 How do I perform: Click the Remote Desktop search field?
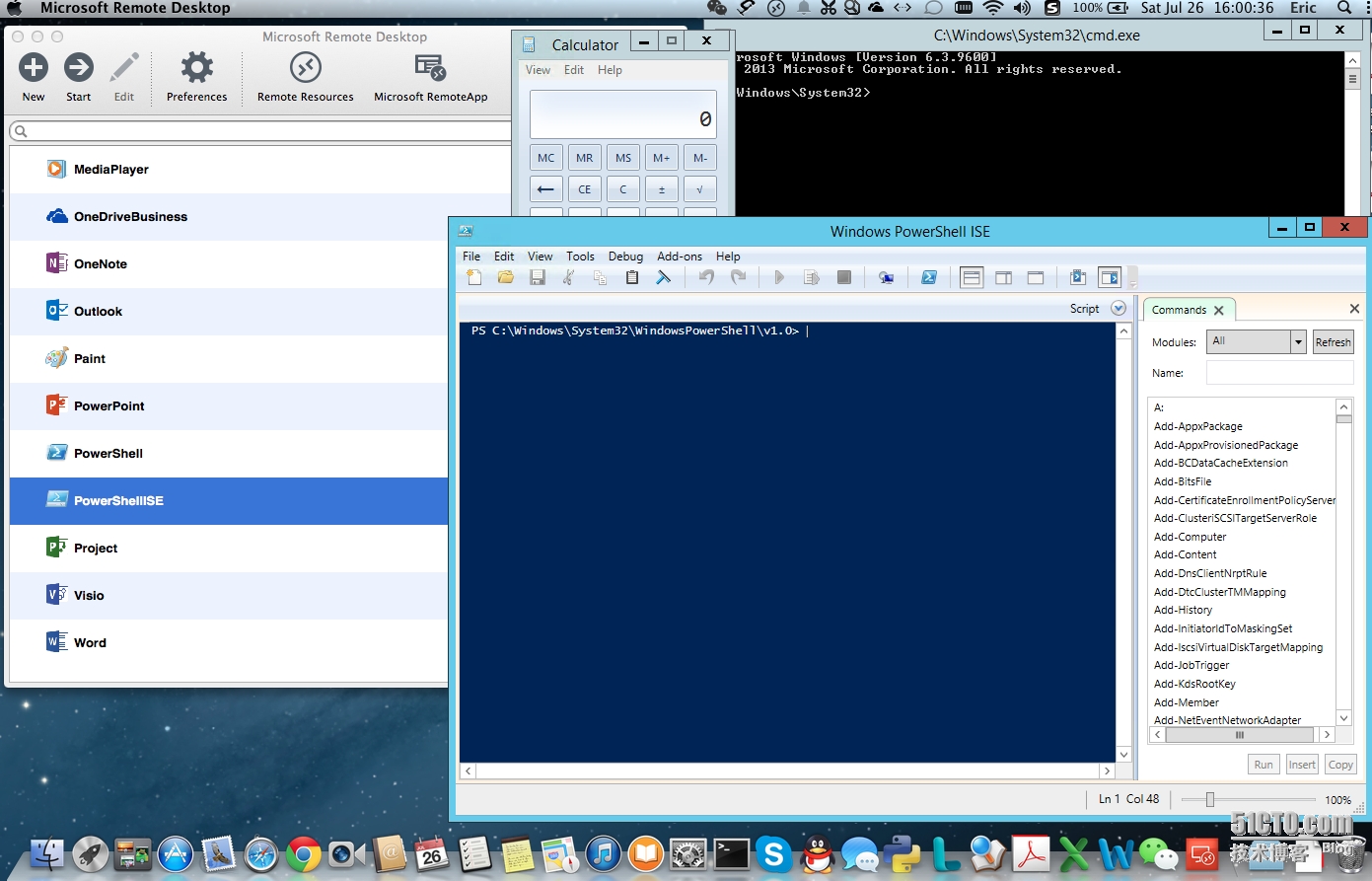click(260, 130)
